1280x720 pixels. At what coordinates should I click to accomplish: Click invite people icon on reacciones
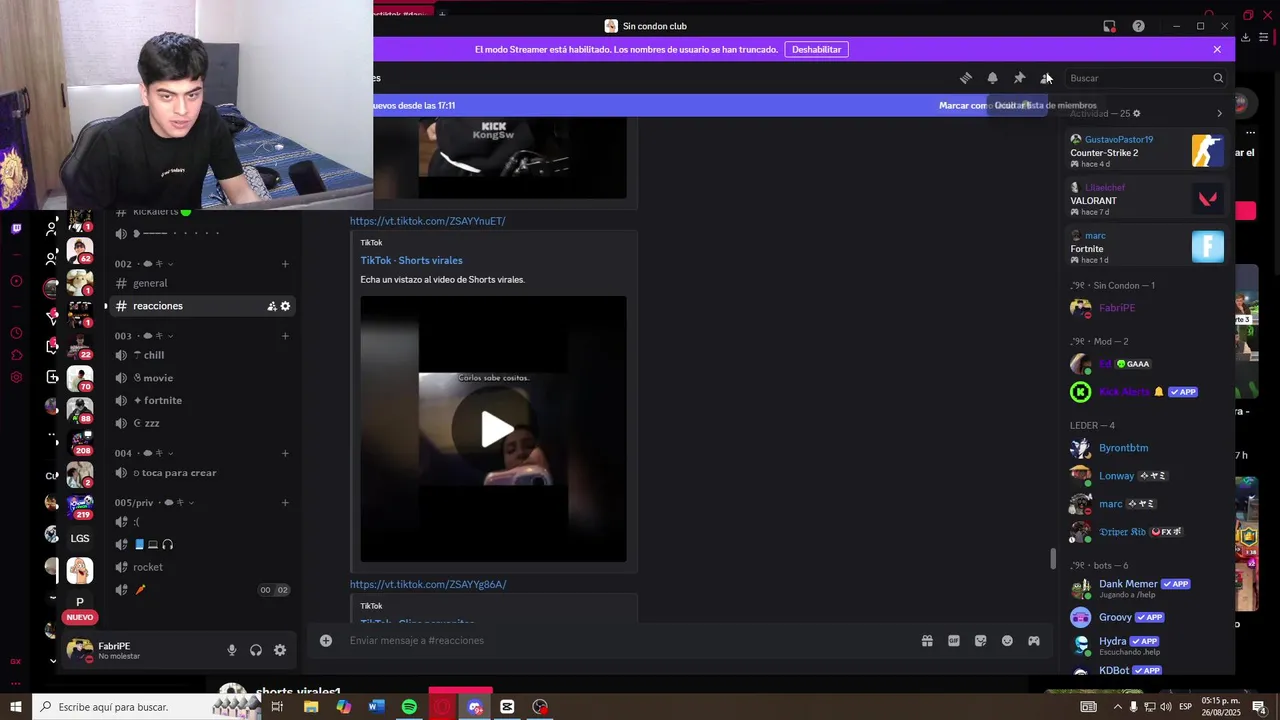[x=271, y=306]
